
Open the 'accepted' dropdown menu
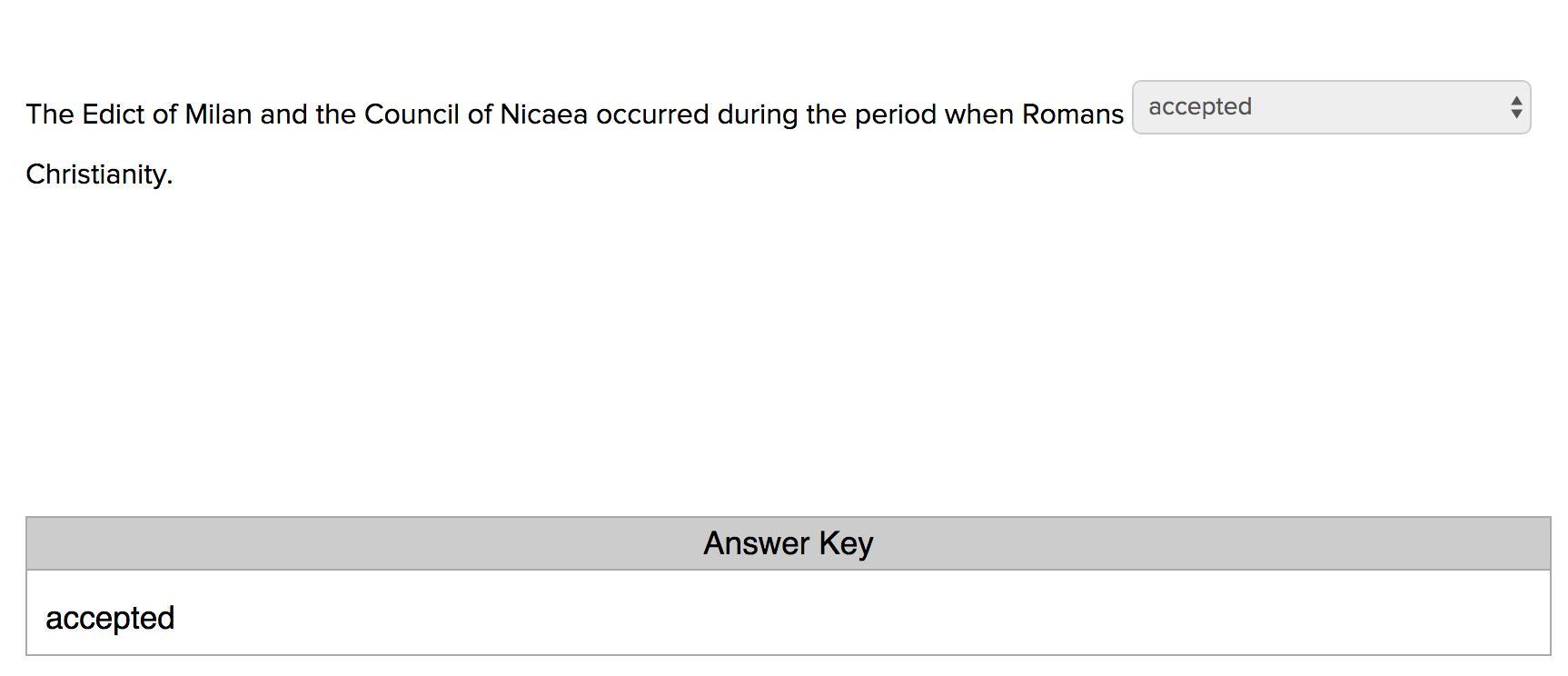point(1330,107)
